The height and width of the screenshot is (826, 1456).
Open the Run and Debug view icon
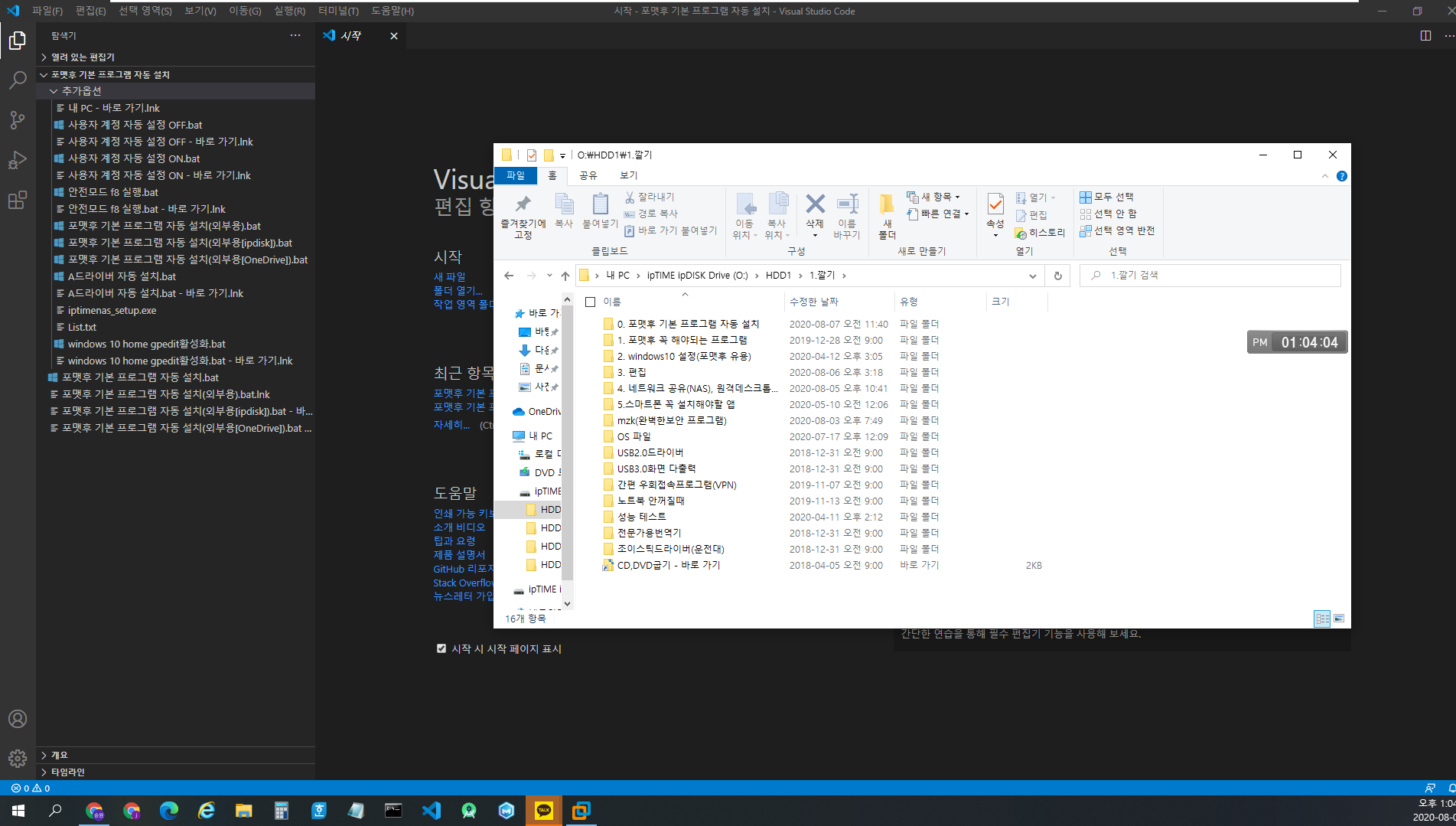pyautogui.click(x=18, y=160)
